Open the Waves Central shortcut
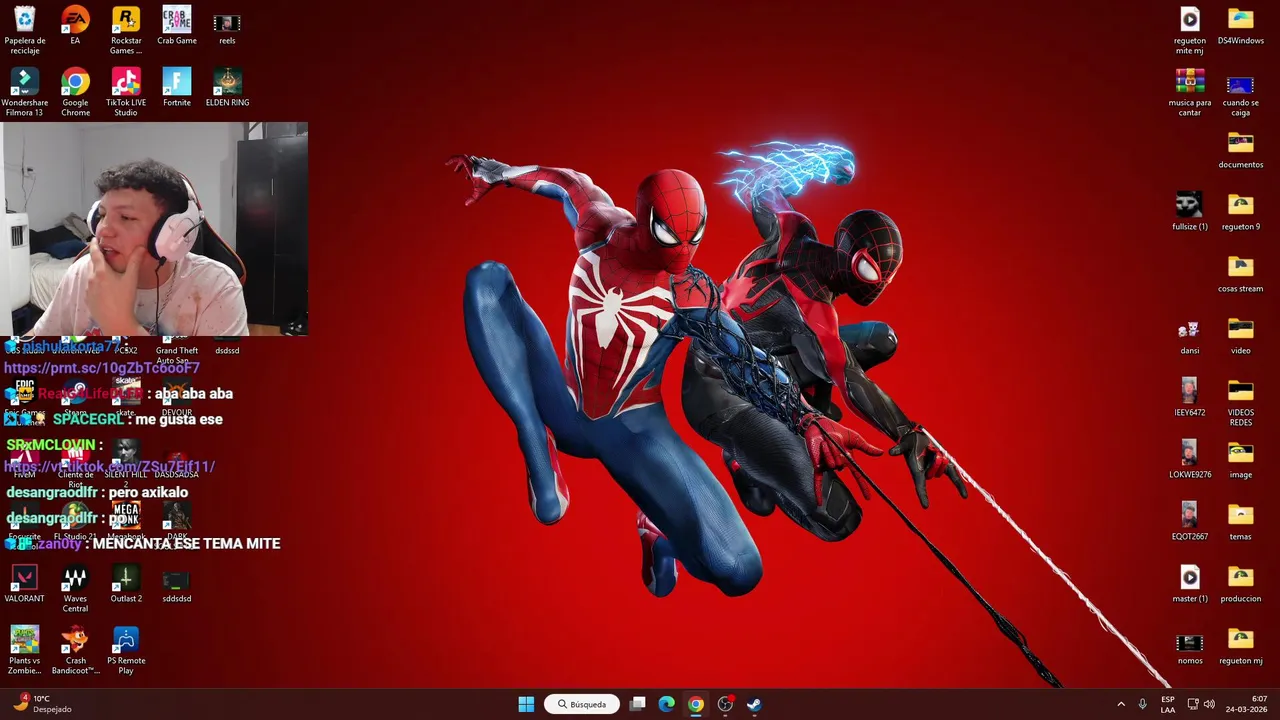Image resolution: width=1280 pixels, height=720 pixels. pyautogui.click(x=75, y=589)
